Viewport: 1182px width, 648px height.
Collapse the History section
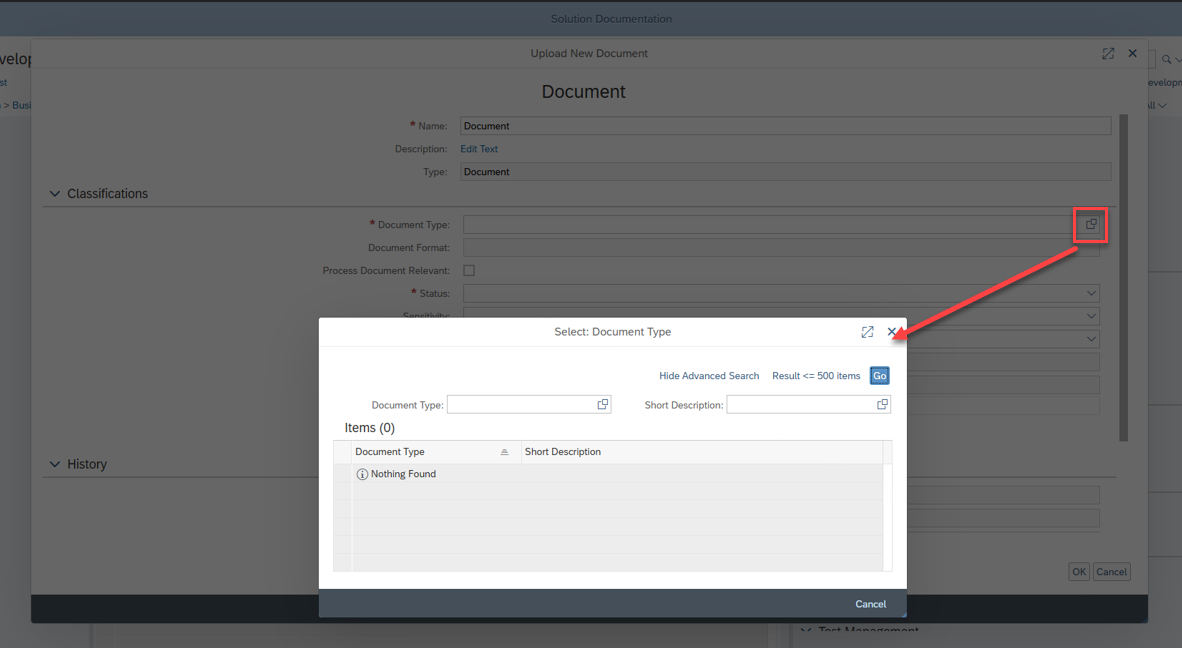(x=54, y=464)
